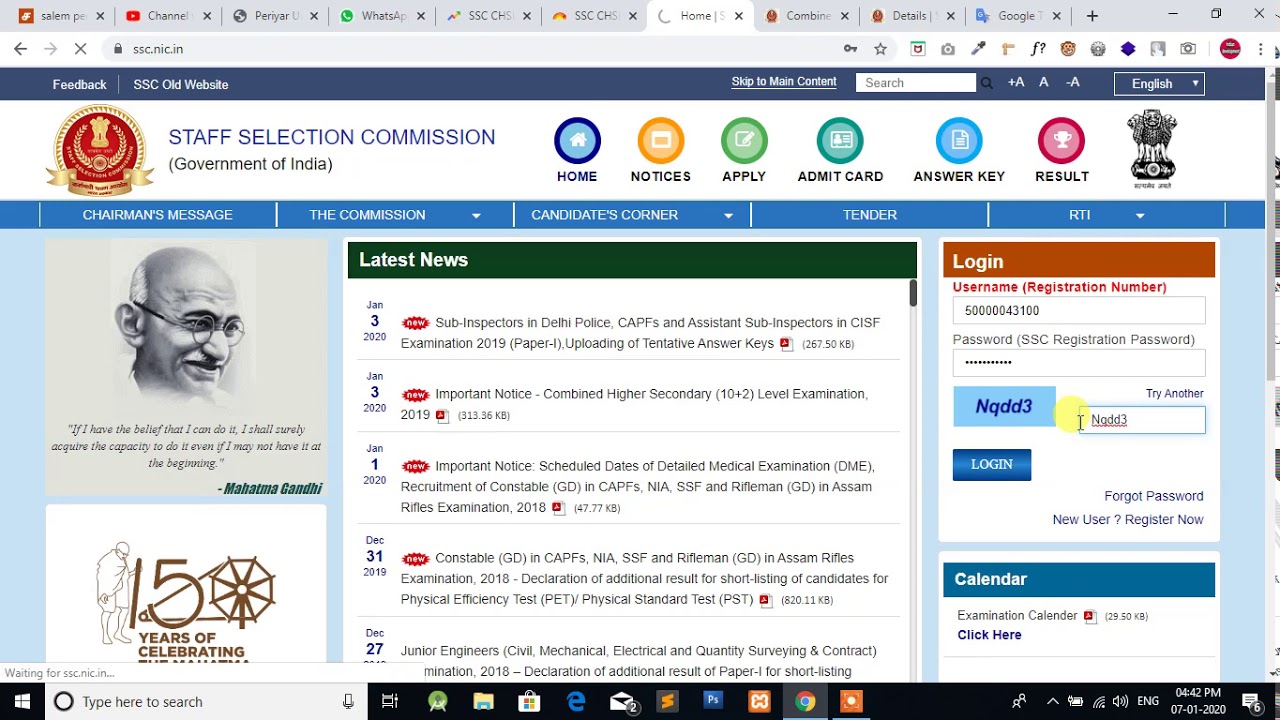This screenshot has width=1280, height=720.
Task: Open the ANSWER KEY icon
Action: coord(959,141)
